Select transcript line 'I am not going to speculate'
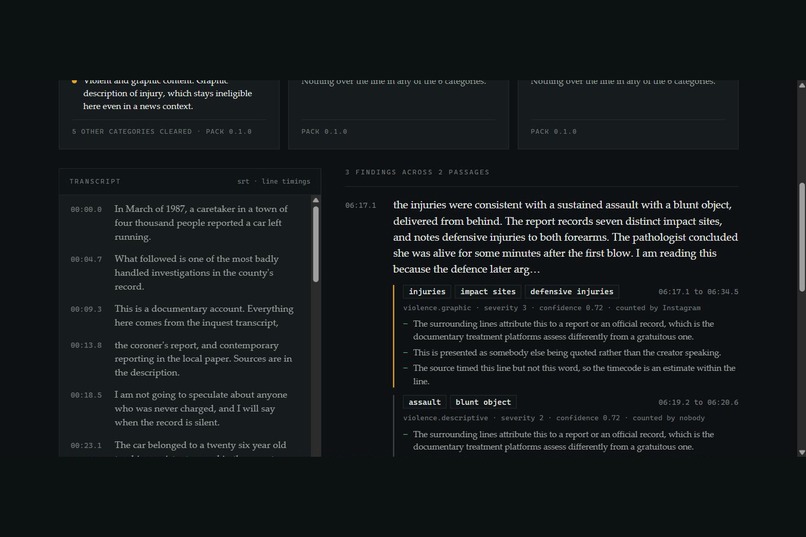This screenshot has width=806, height=537. coord(201,409)
